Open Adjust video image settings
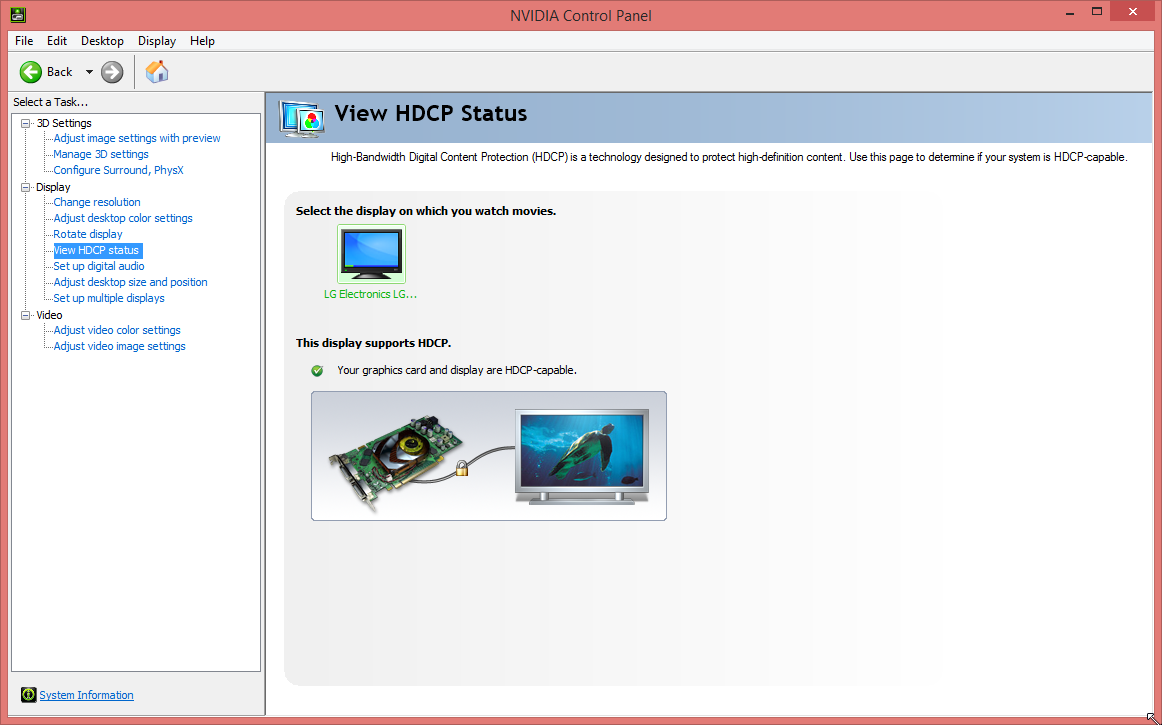1162x725 pixels. tap(119, 346)
